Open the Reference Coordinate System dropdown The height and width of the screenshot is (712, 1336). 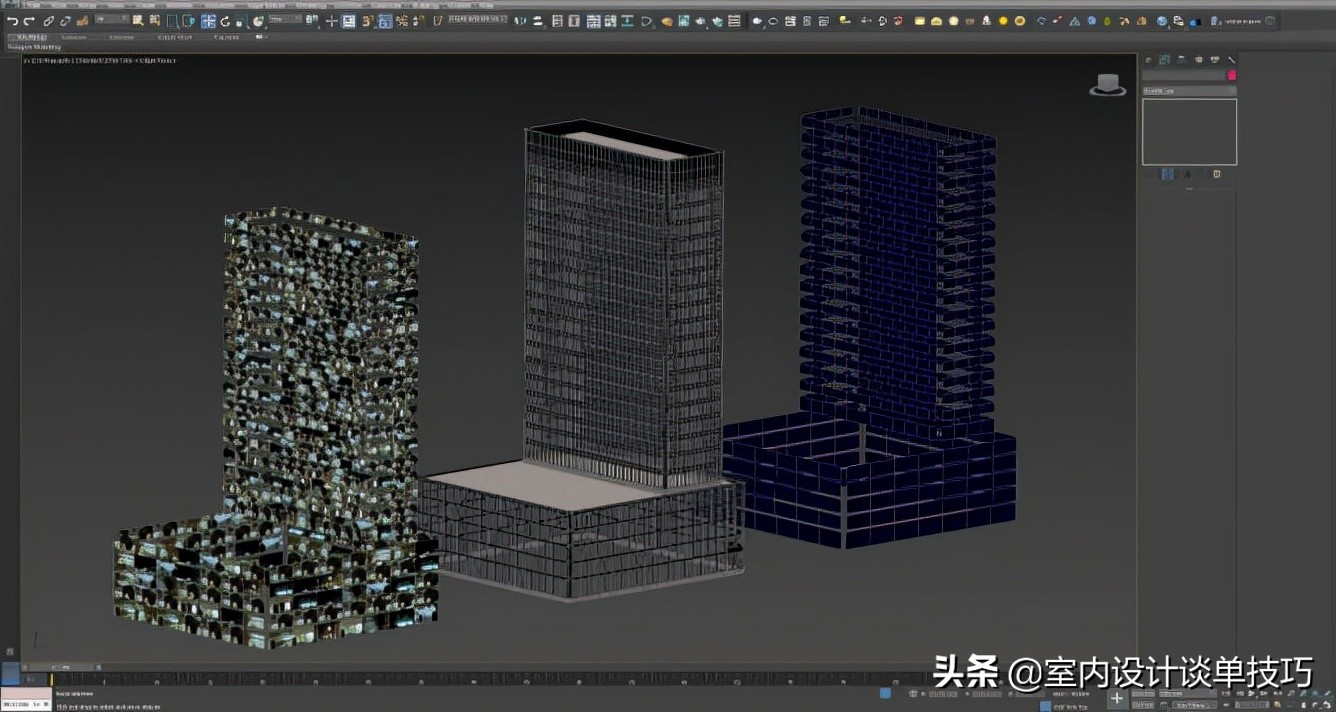coord(284,20)
